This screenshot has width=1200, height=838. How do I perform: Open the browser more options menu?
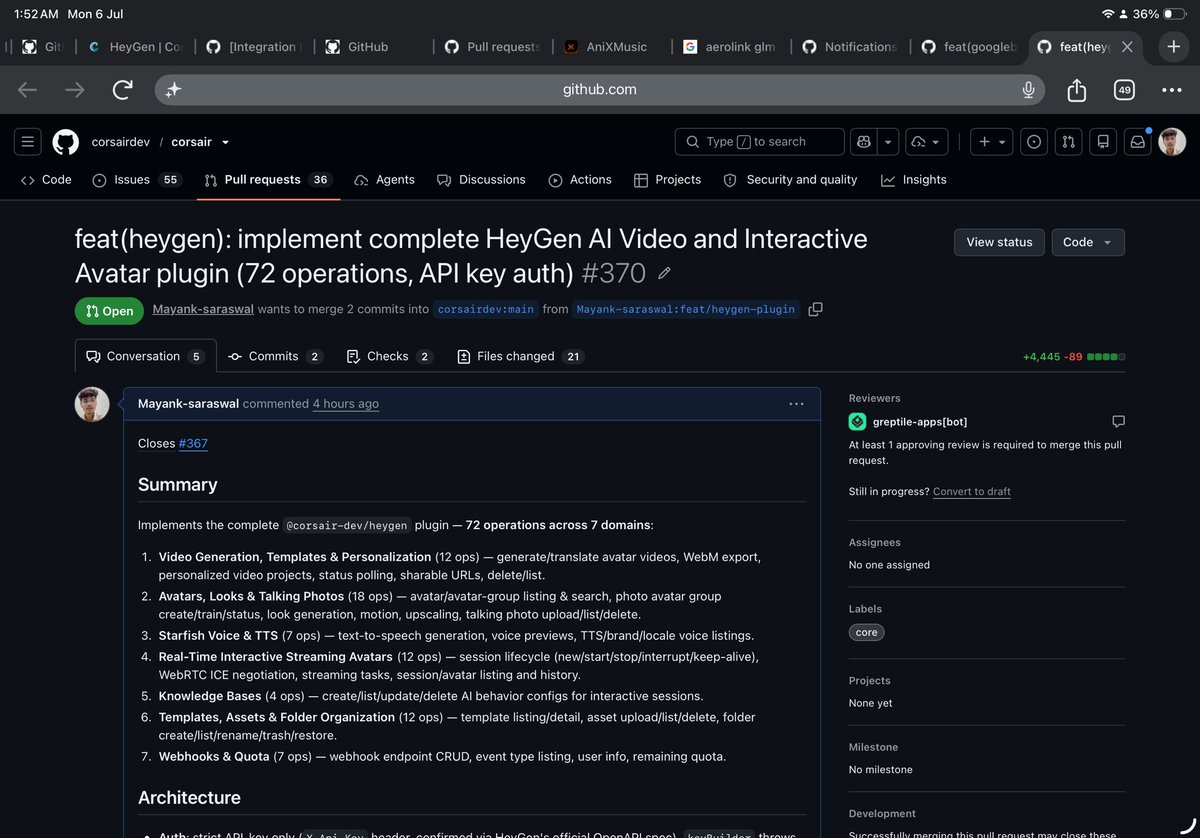pos(1171,90)
